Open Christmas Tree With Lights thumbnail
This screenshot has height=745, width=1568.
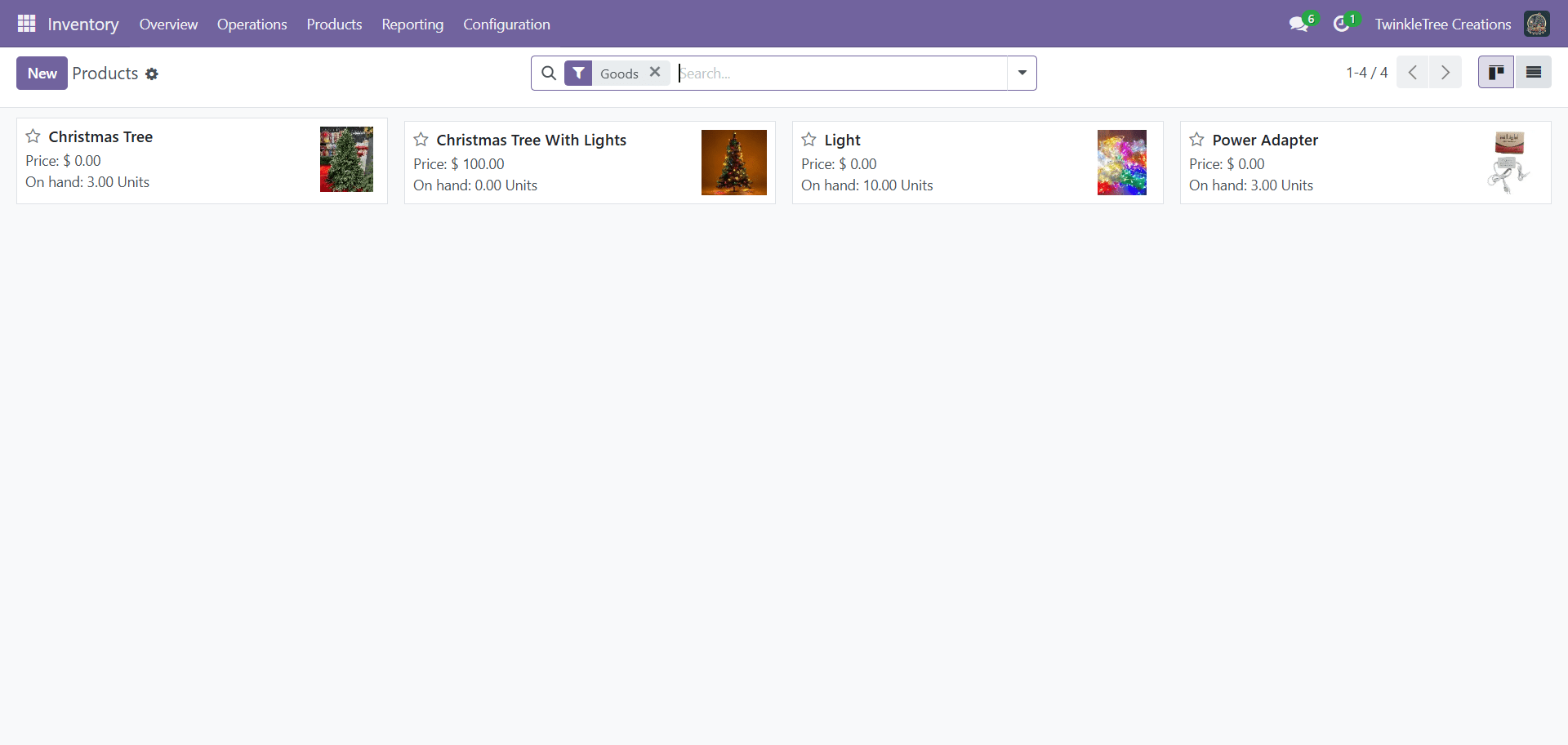734,163
